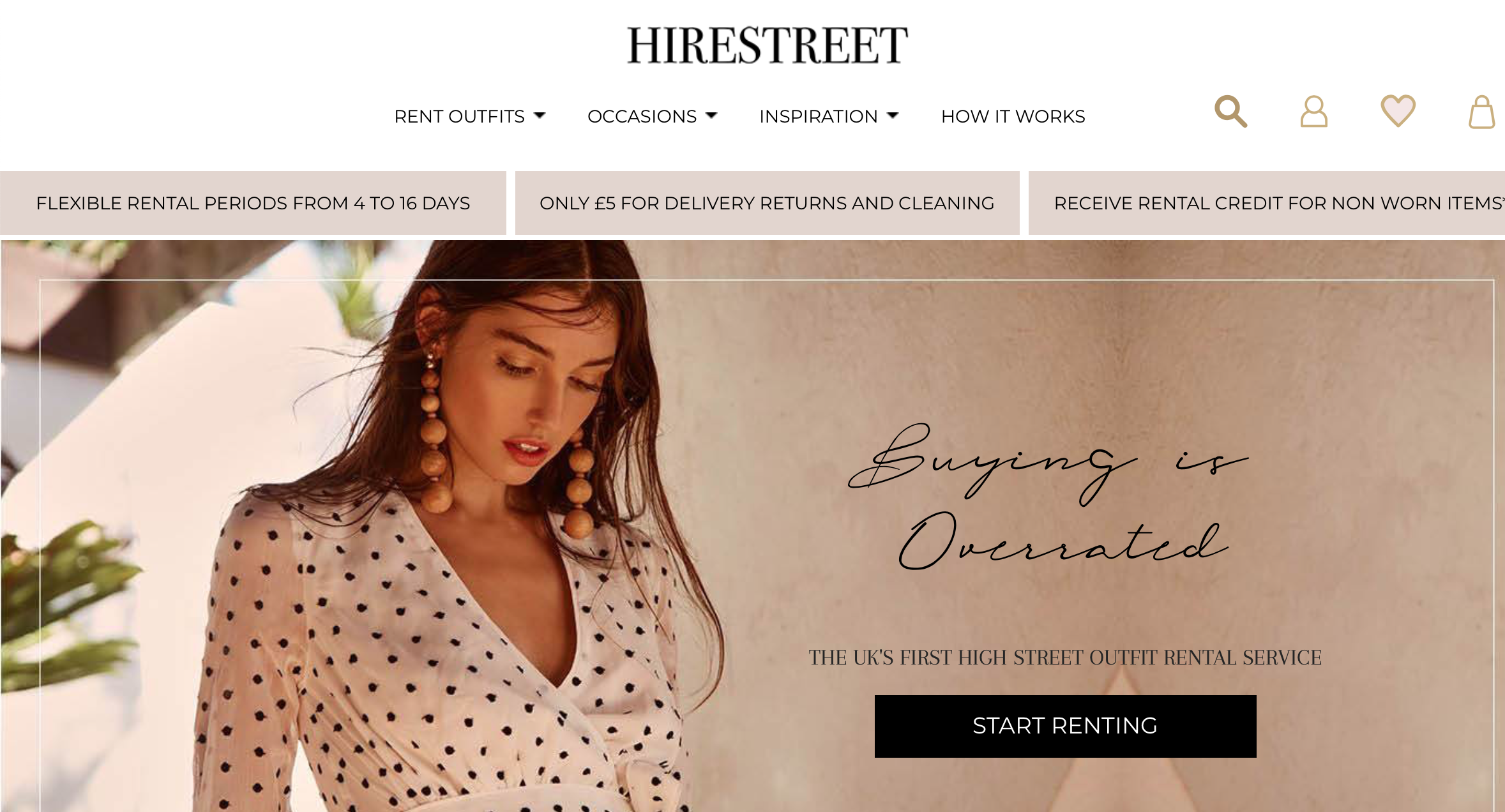Select flexible rental periods banner
Viewport: 1505px width, 812px height.
click(253, 203)
